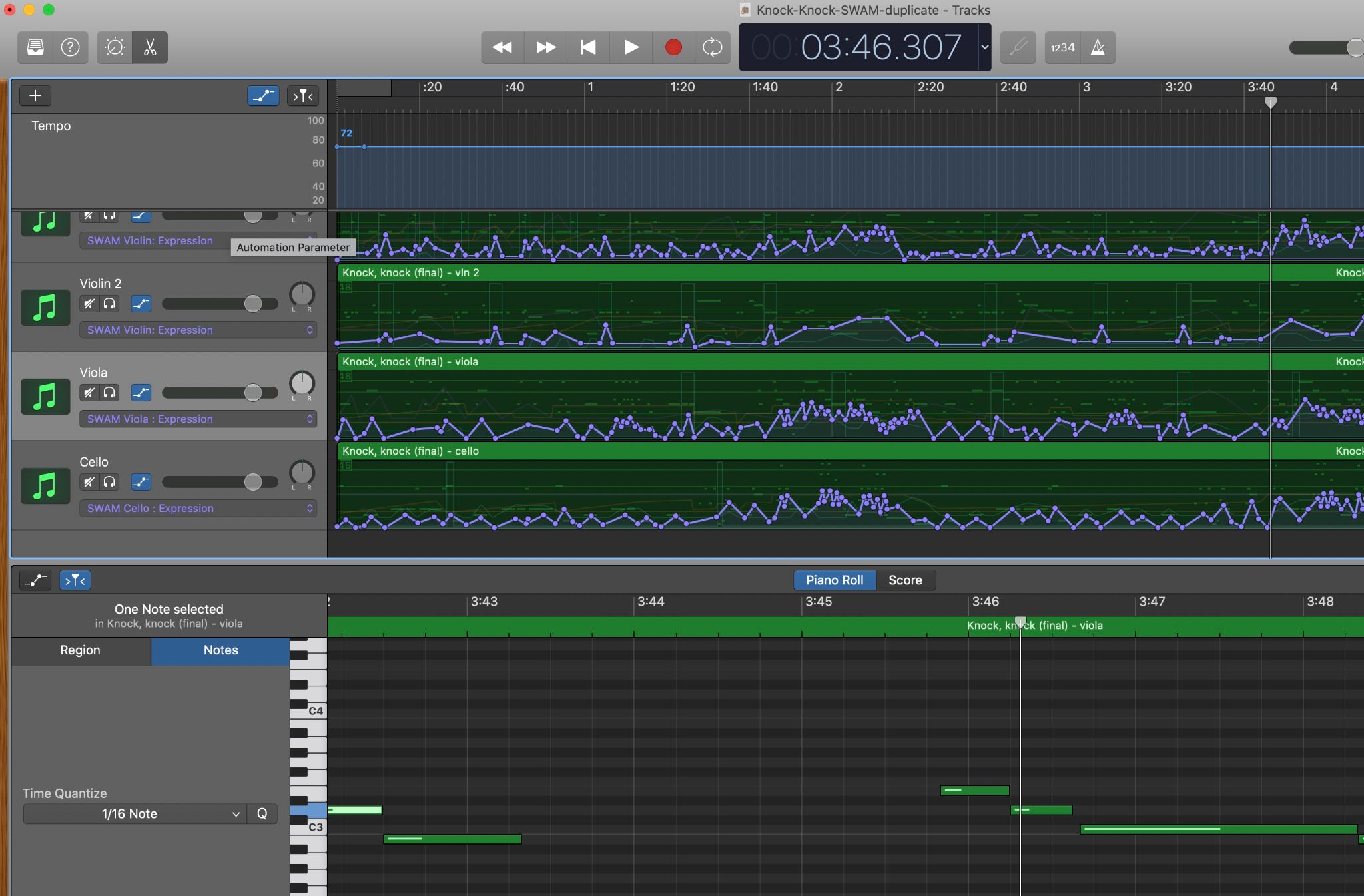Expand SWAM Cello Expression parameter menu

coord(198,508)
